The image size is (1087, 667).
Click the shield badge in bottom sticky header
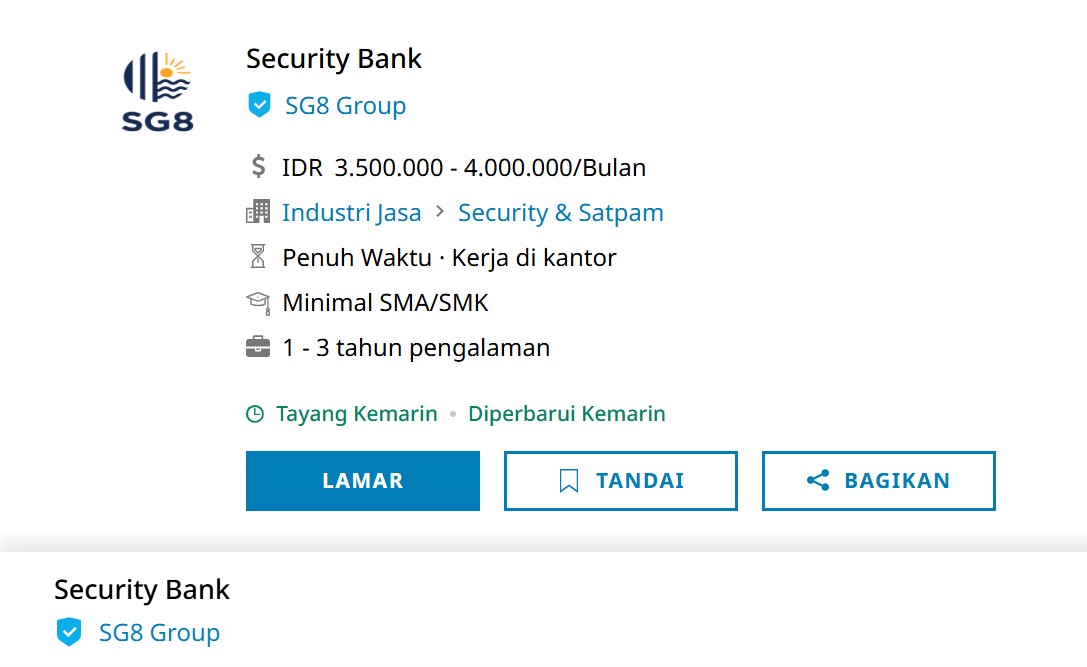coord(69,632)
